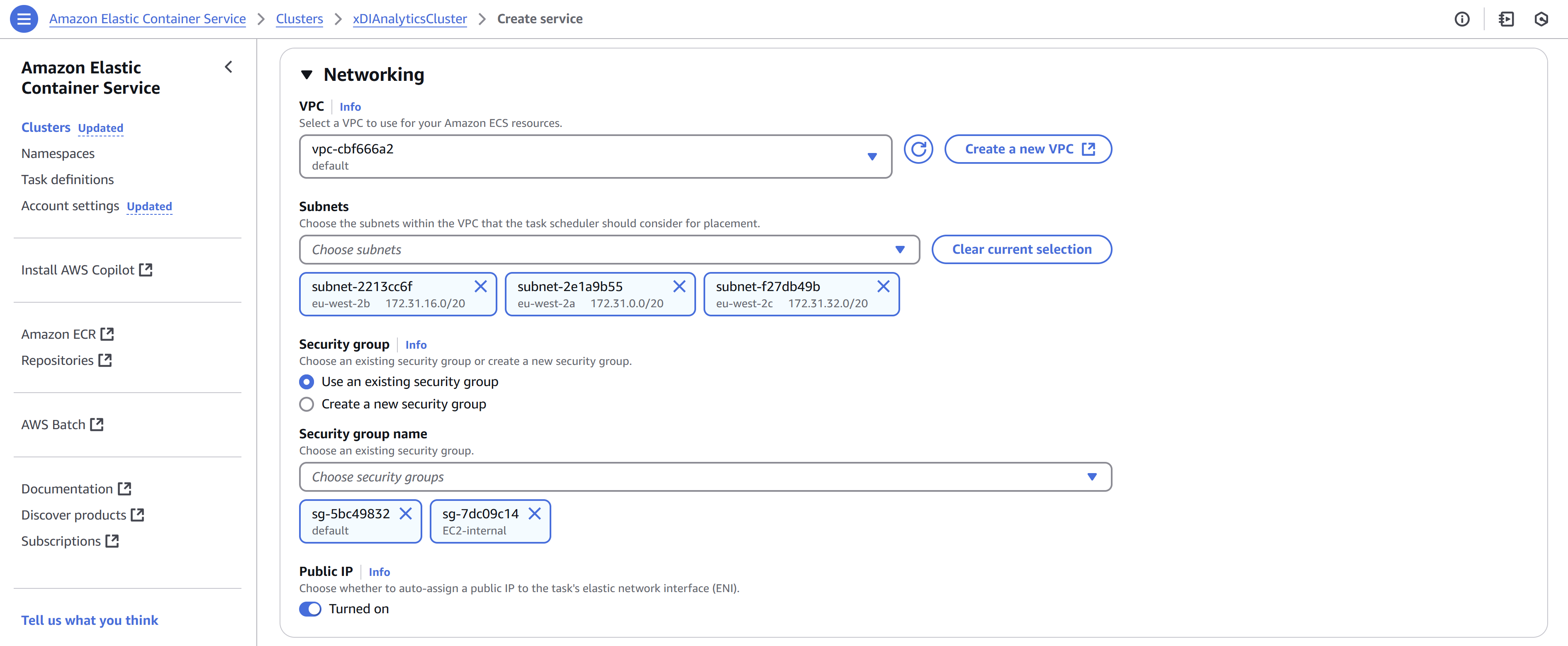Screen dimensions: 1568x646
Task: Click xDIAnalyticsCluster breadcrumb link
Action: [410, 19]
